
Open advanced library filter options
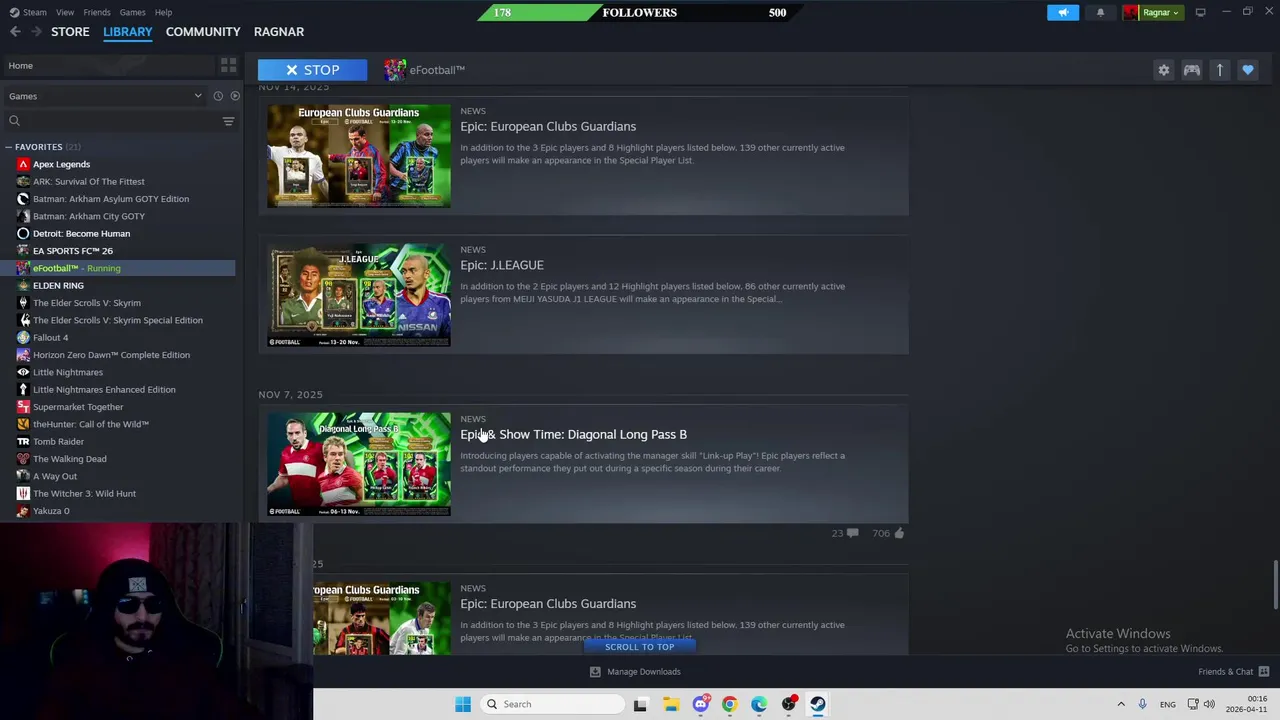[228, 121]
